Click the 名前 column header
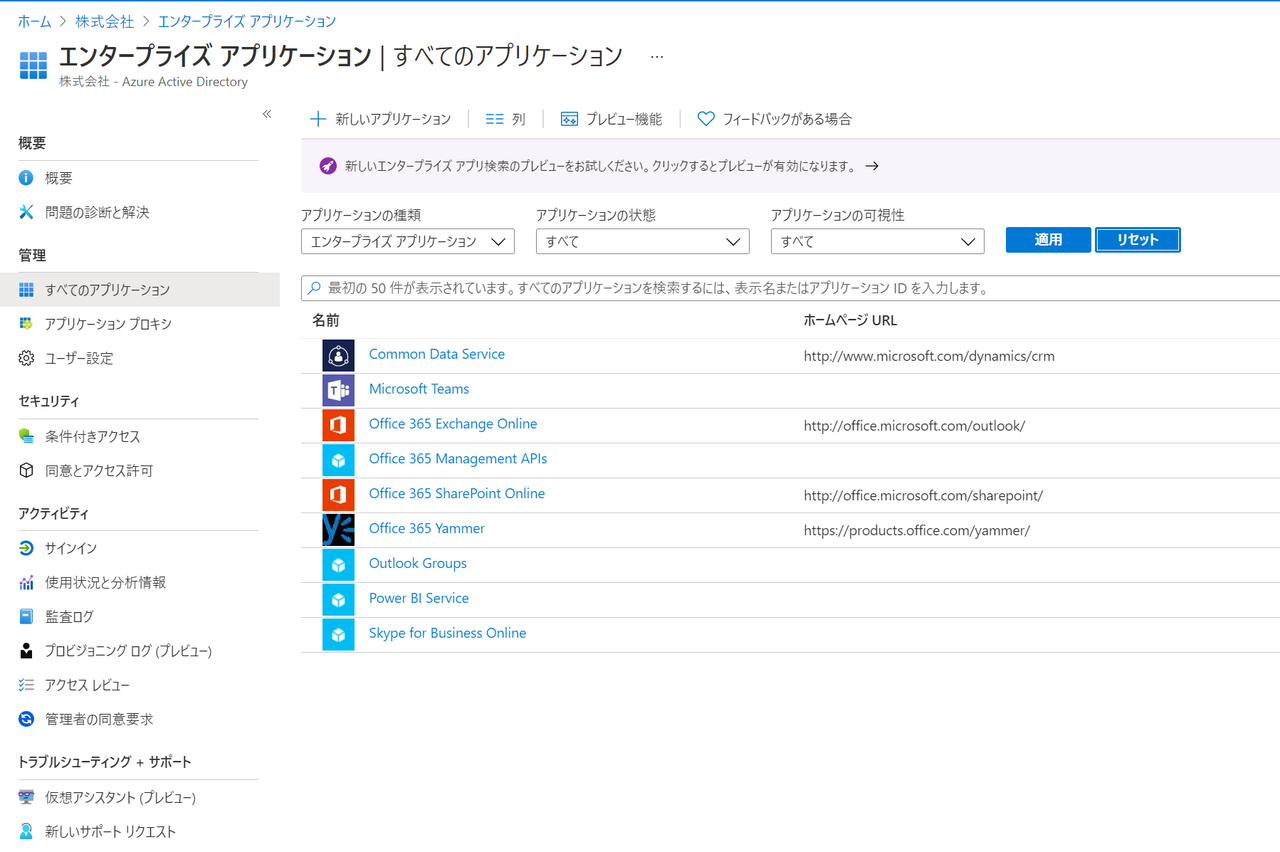Viewport: 1280px width, 852px height. [326, 321]
